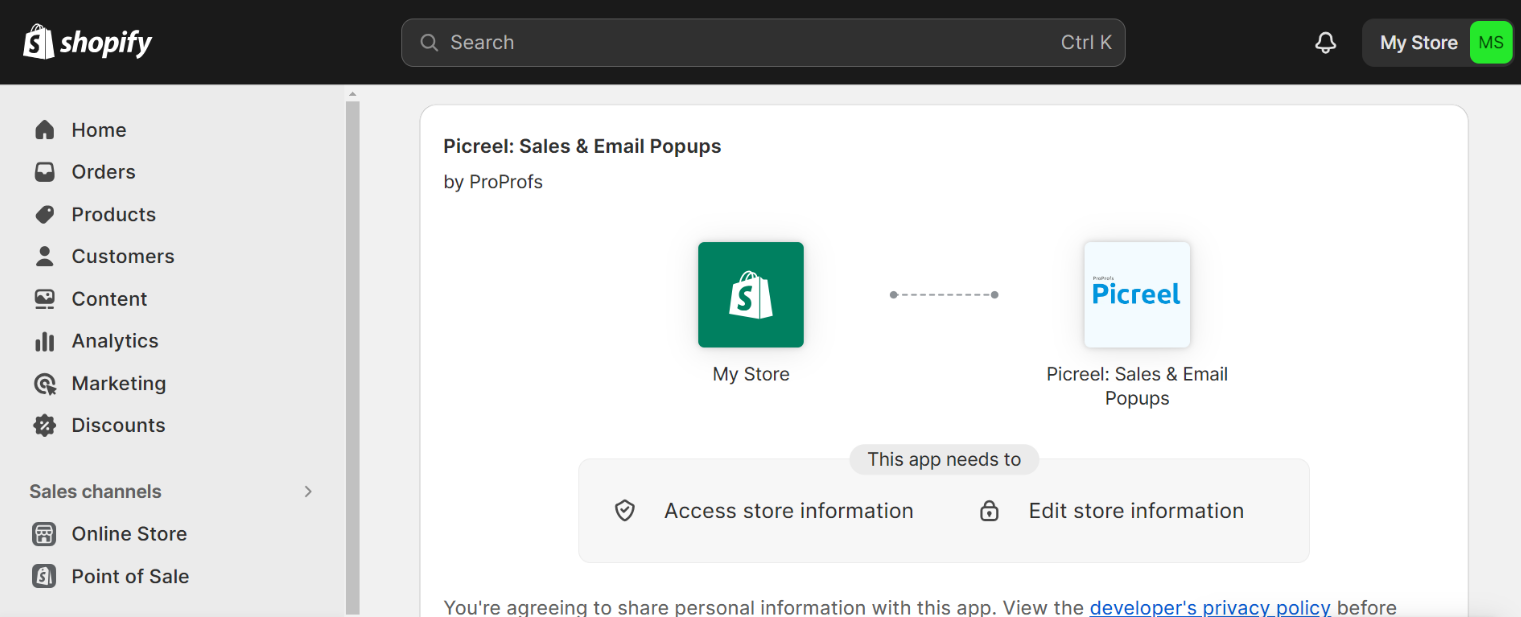This screenshot has width=1521, height=617.
Task: Click the 'by ProProfs' text
Action: click(x=493, y=182)
